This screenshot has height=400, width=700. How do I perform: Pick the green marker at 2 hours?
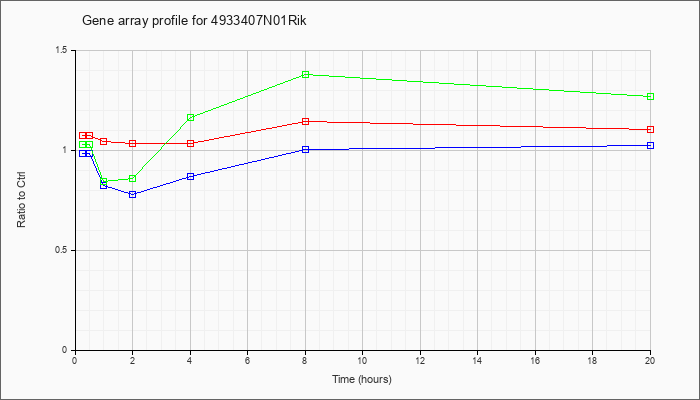133,179
